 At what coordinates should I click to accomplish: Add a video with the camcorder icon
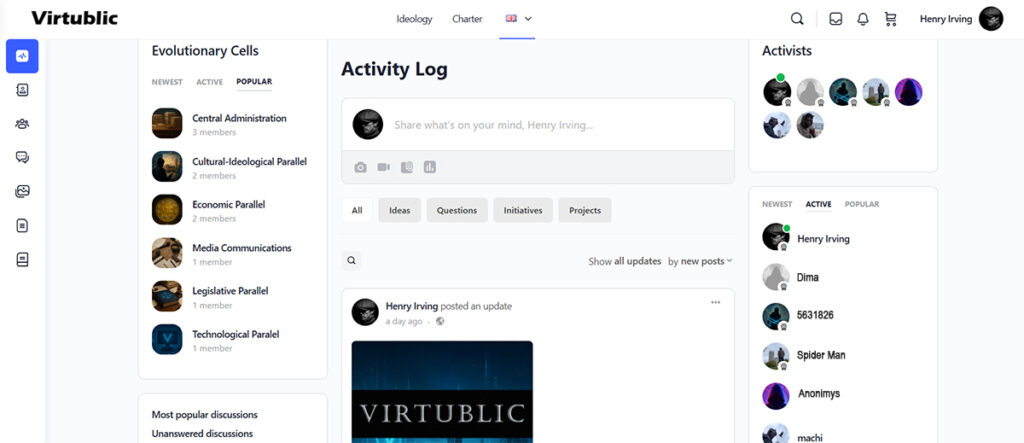click(x=384, y=167)
